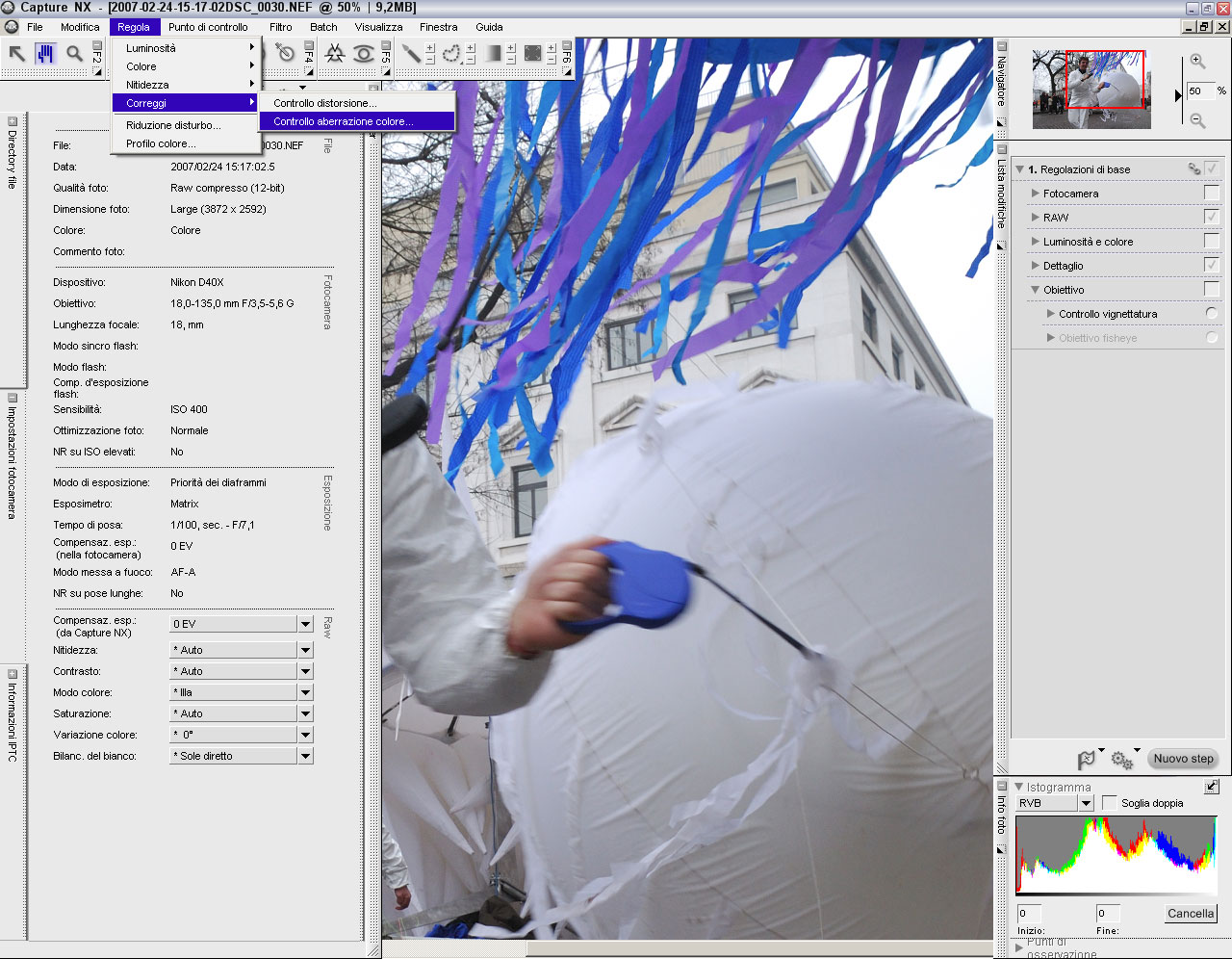Enable the Luminosità e colore checkbox
The width and height of the screenshot is (1232, 959).
click(x=1211, y=241)
